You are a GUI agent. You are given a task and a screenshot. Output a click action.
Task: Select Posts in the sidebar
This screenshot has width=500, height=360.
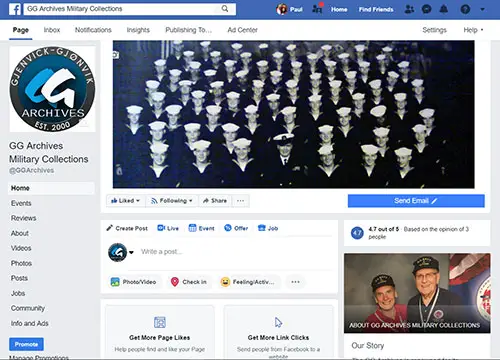pos(19,278)
